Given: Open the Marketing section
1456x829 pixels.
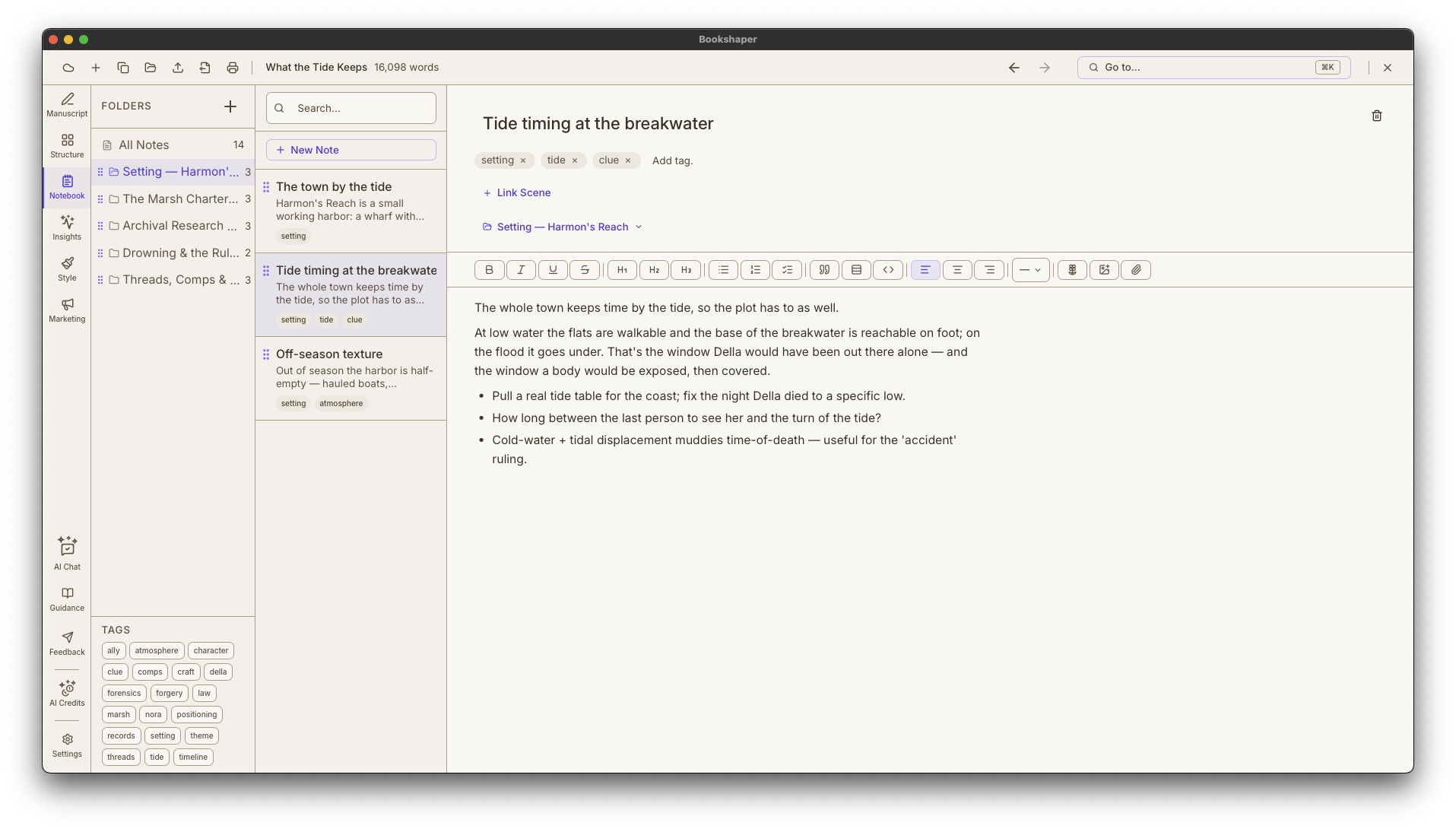Looking at the screenshot, I should (x=67, y=310).
